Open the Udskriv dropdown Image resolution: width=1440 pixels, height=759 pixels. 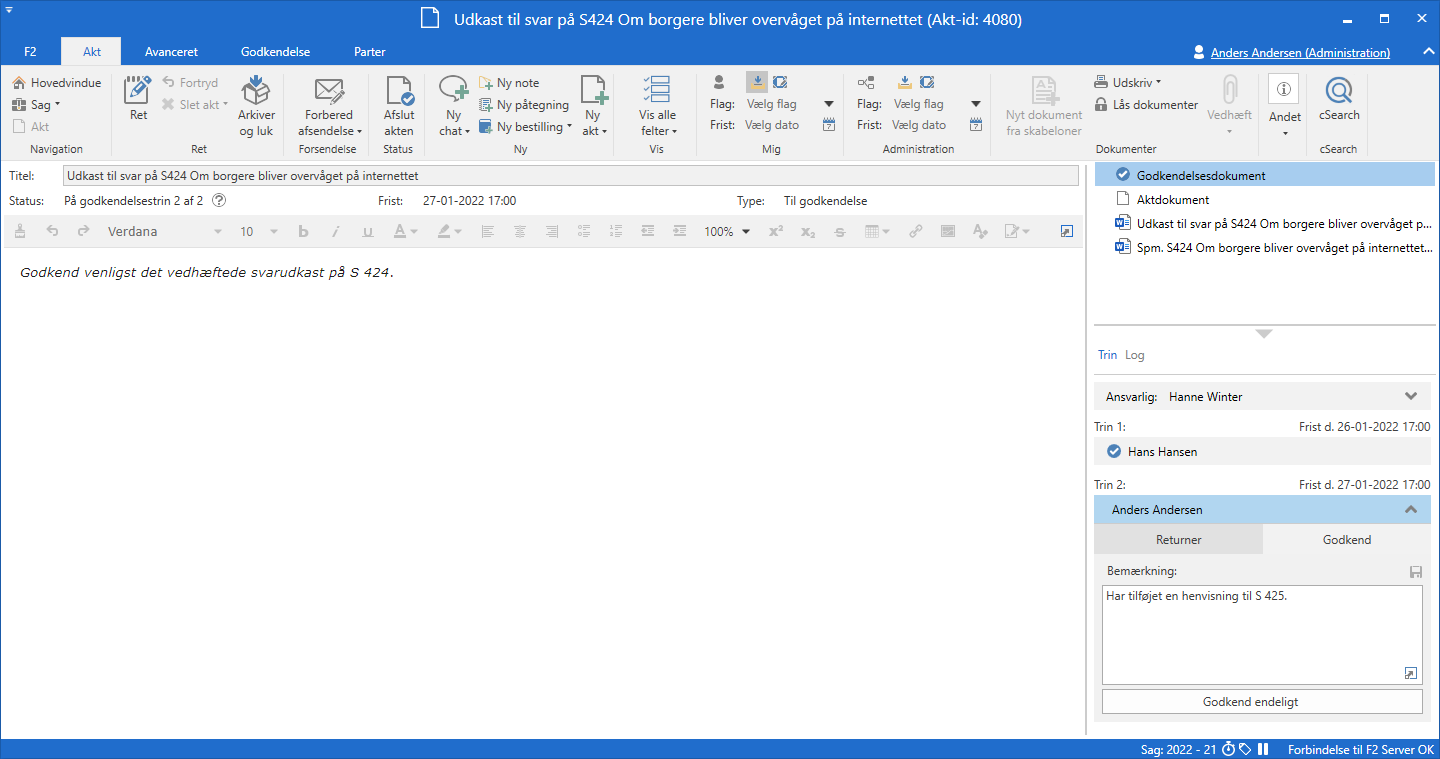pyautogui.click(x=1128, y=83)
